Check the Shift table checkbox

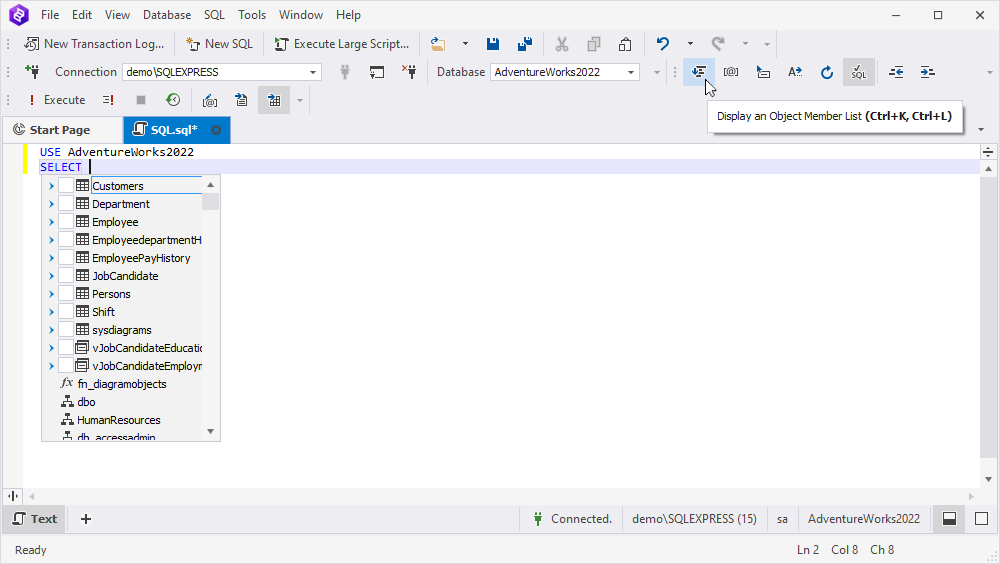click(x=66, y=311)
